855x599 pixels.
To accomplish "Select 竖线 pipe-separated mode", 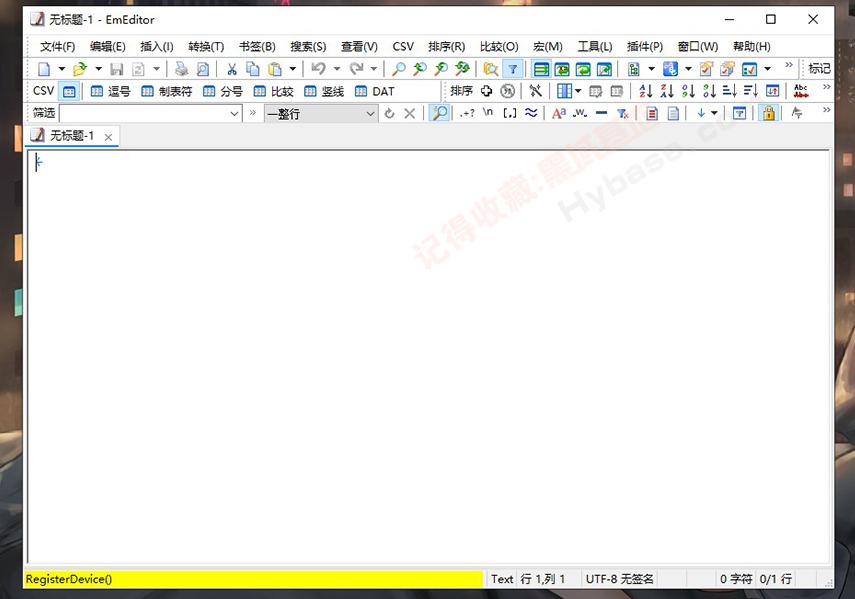I will click(324, 92).
